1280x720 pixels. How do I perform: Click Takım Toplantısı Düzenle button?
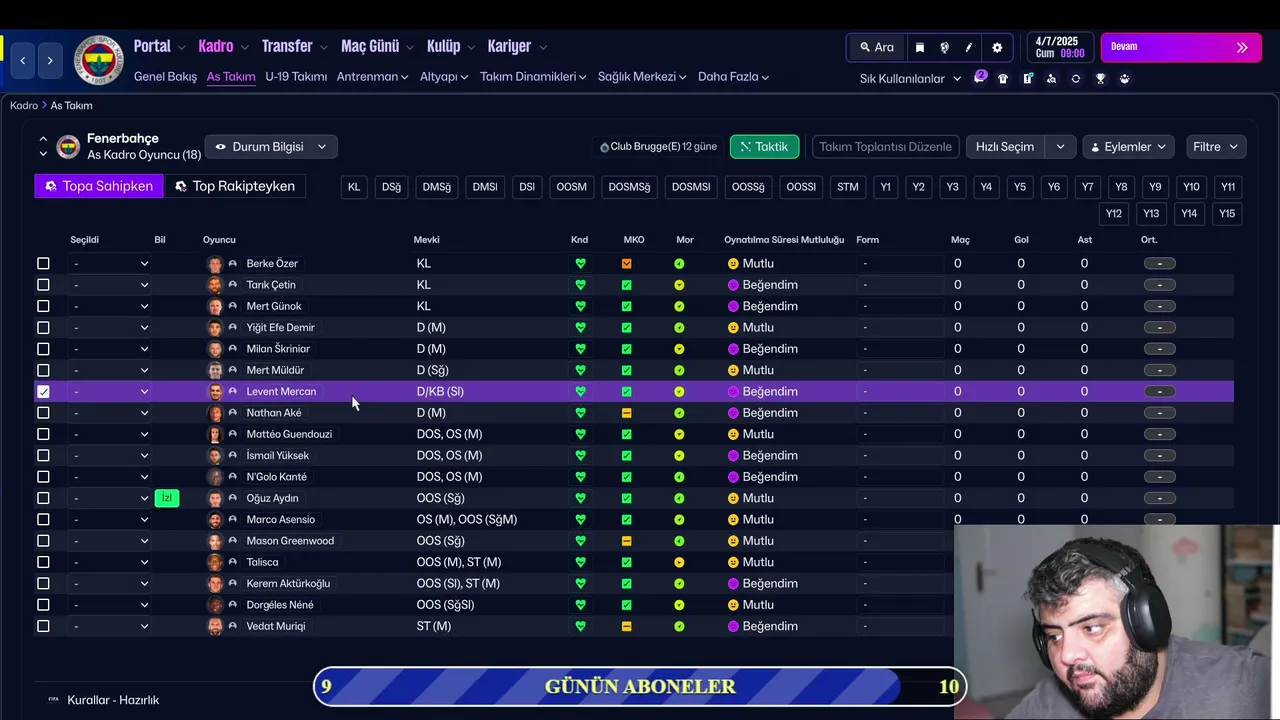[x=885, y=147]
